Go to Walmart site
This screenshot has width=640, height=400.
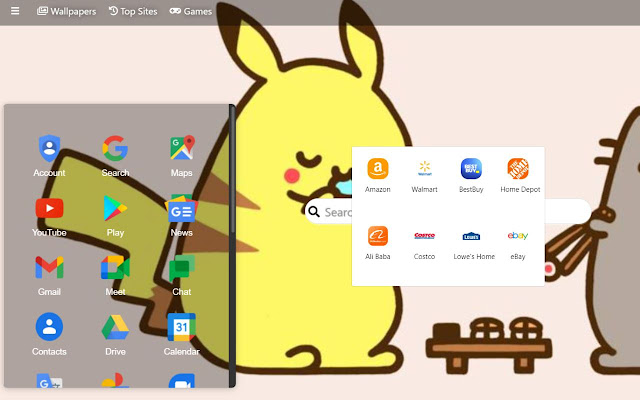[x=424, y=176]
